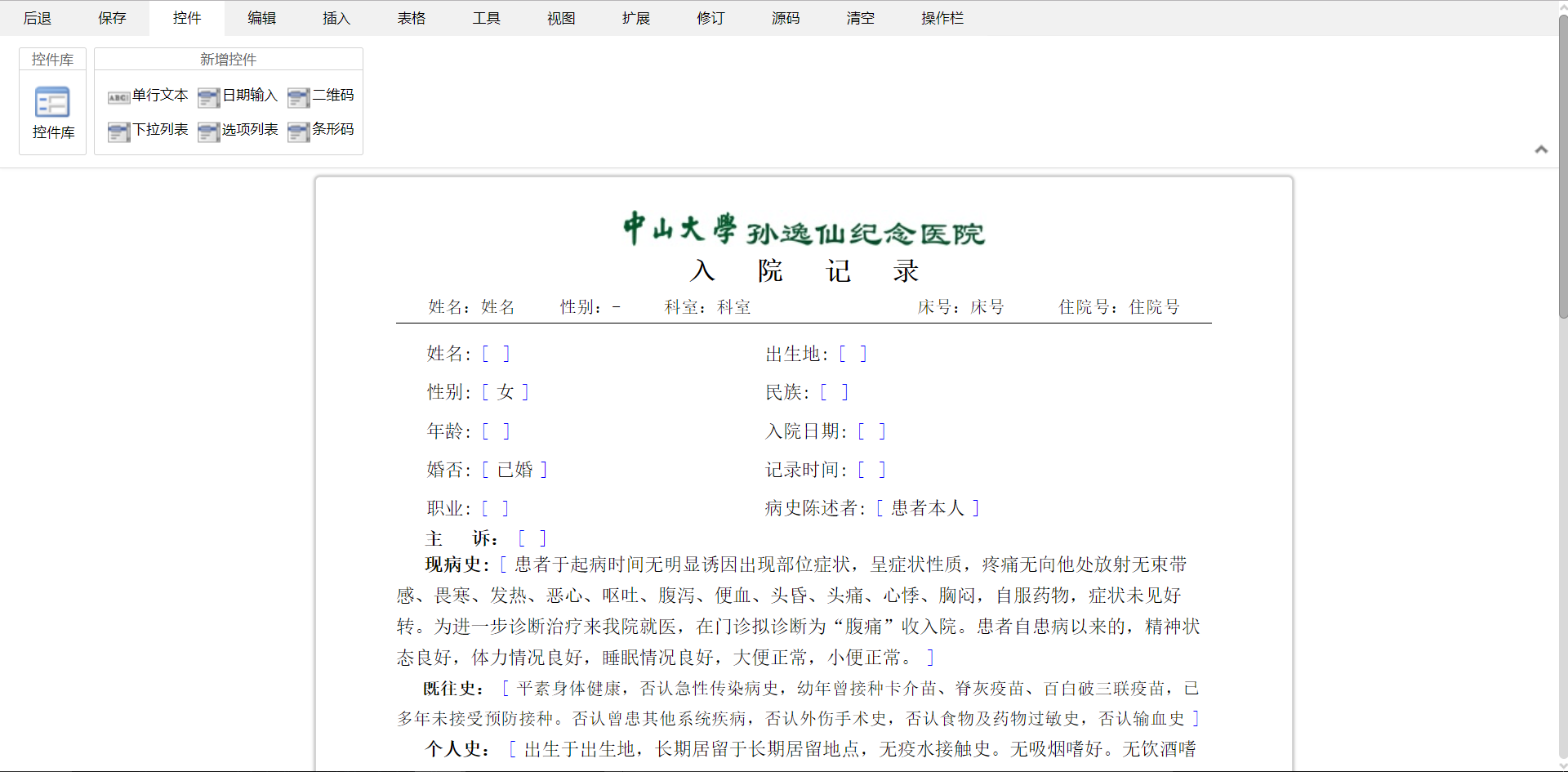Switch to the 插入 tab
1568x772 pixels.
click(x=336, y=18)
